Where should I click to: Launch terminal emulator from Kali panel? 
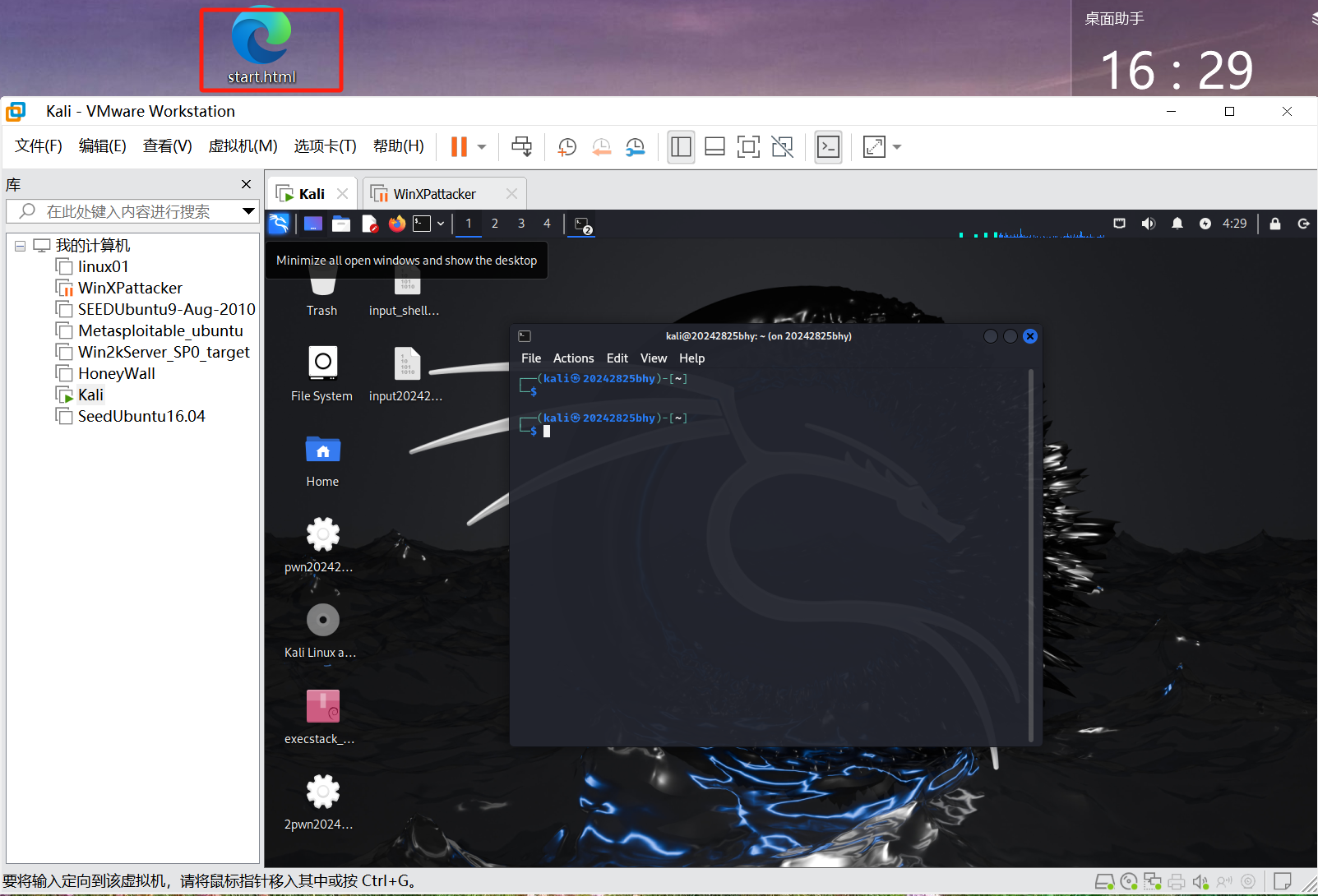click(422, 224)
